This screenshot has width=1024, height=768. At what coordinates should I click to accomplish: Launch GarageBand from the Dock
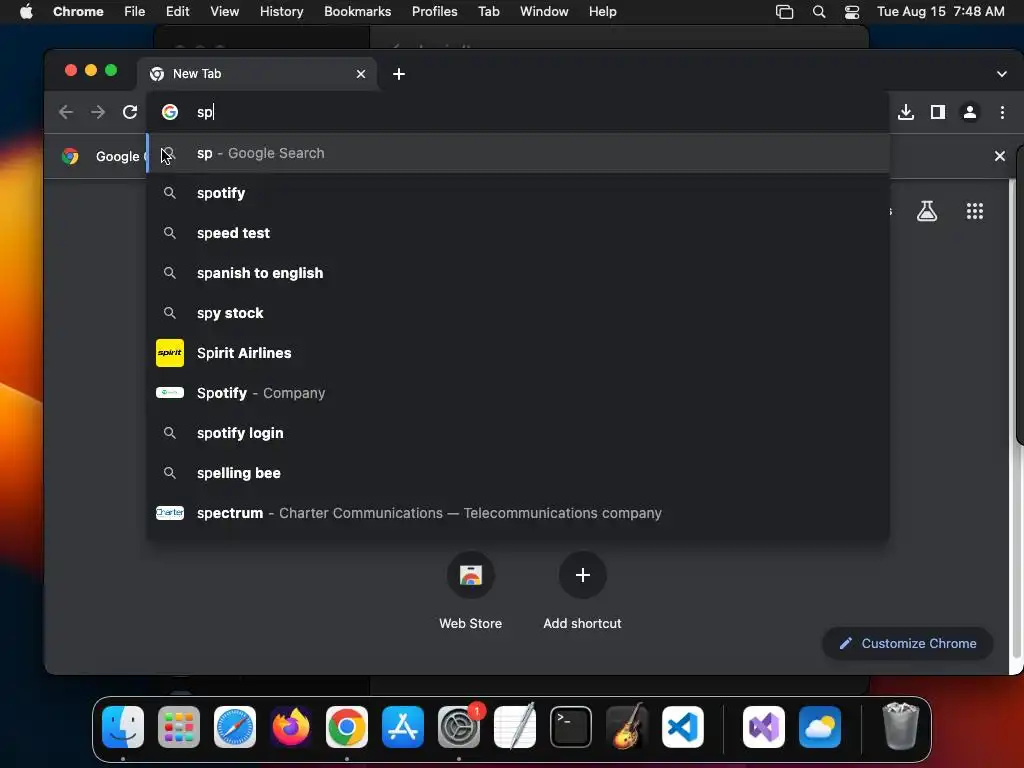[x=627, y=726]
